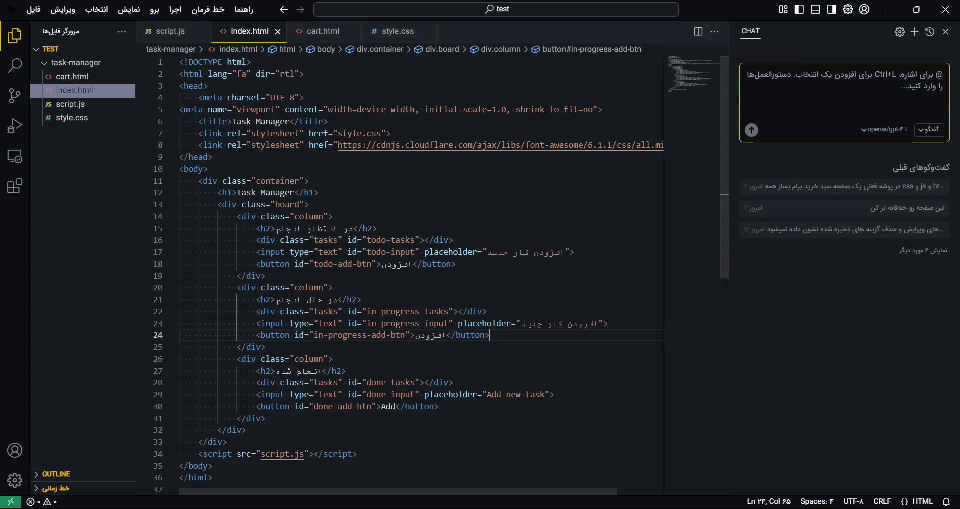Open chat history clock icon
Image resolution: width=960 pixels, height=509 pixels.
tap(930, 32)
